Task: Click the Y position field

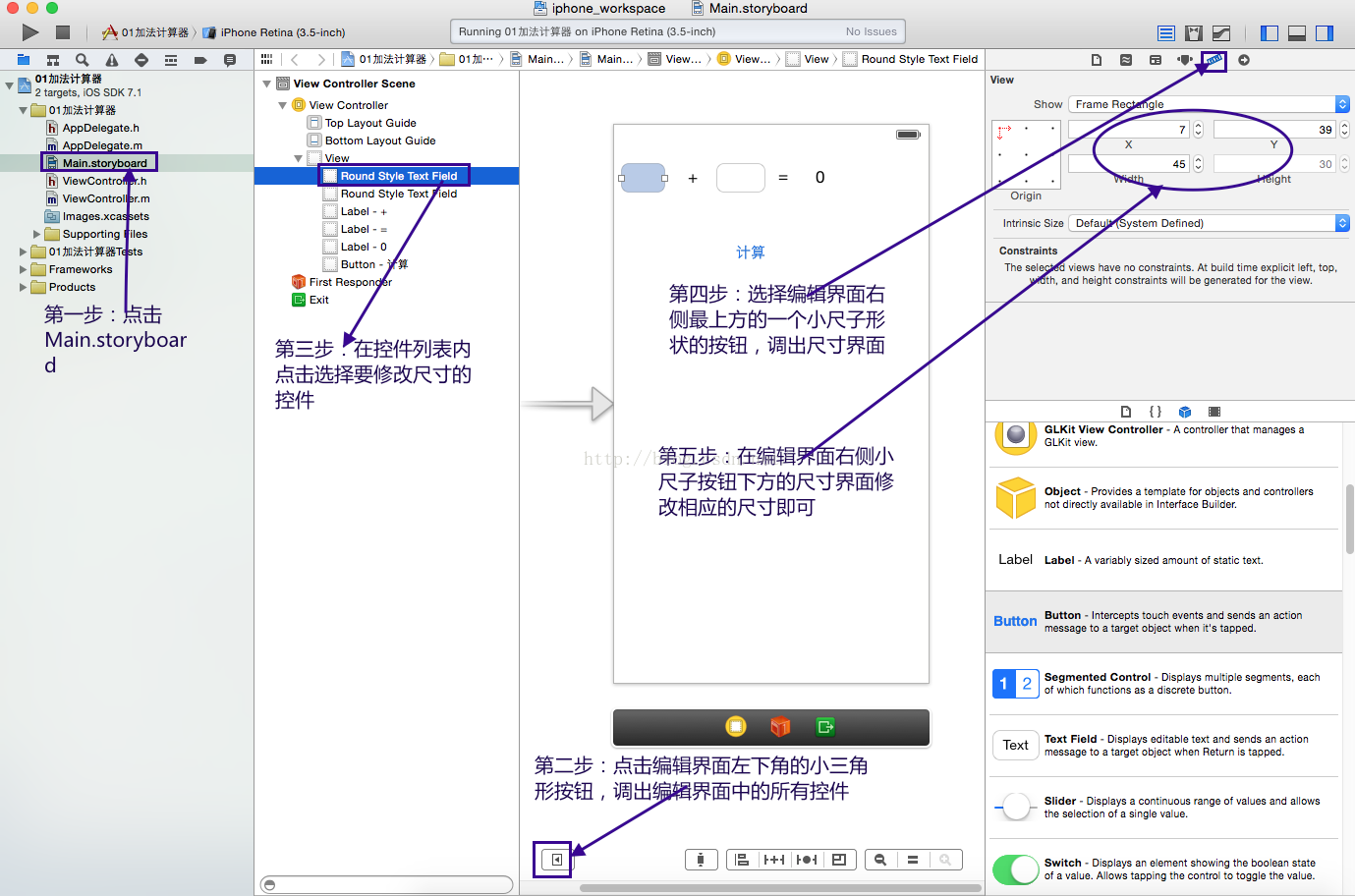Action: (x=1274, y=130)
